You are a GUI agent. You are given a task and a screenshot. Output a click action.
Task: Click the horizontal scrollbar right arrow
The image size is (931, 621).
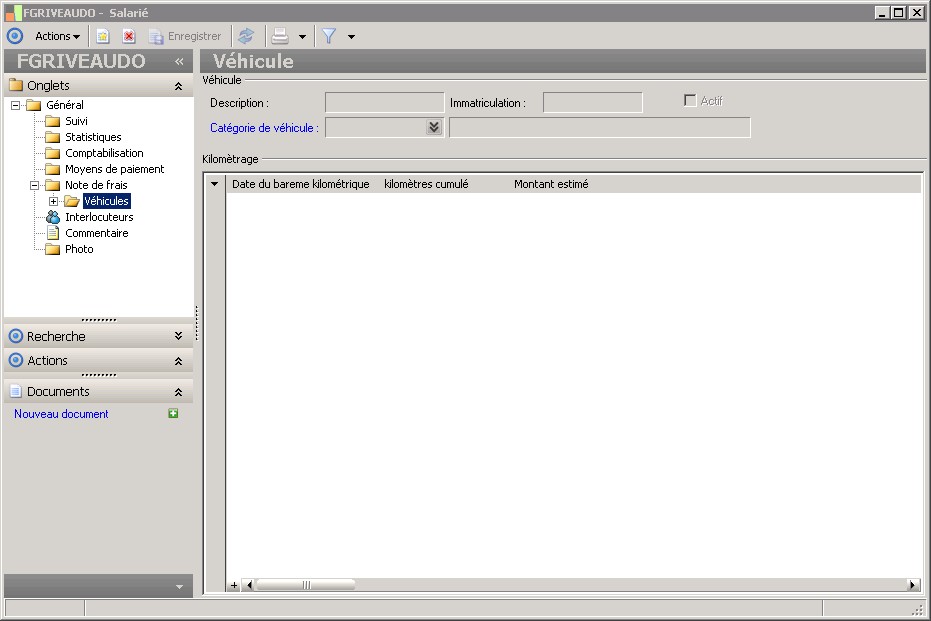point(913,585)
